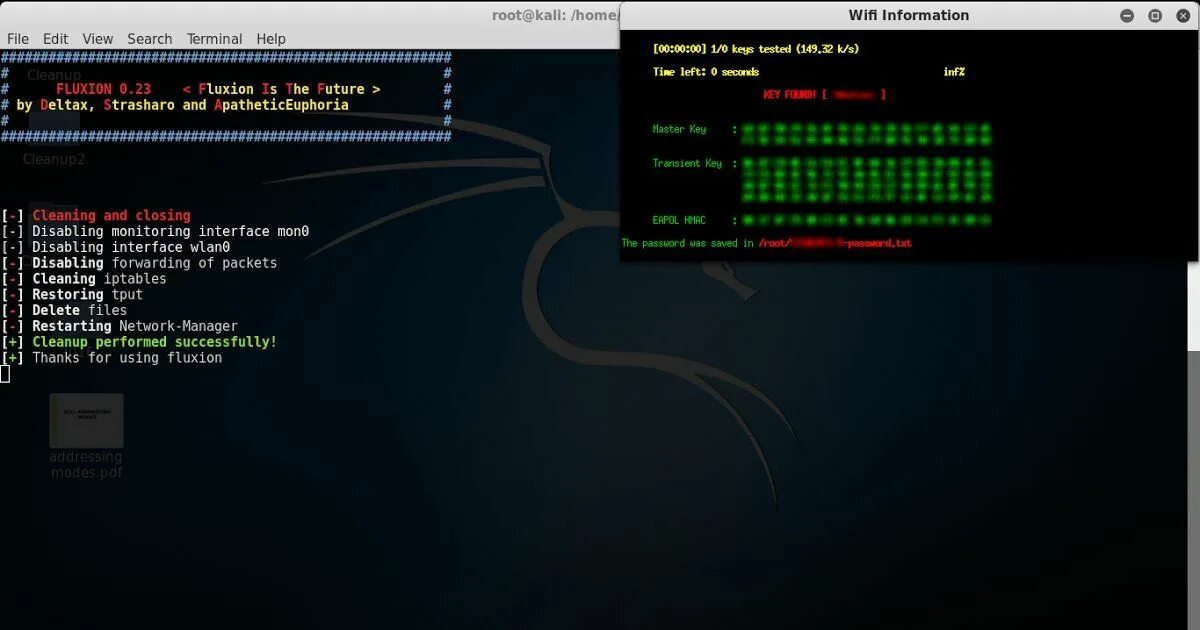The height and width of the screenshot is (630, 1200).
Task: Click the "by Deltax, Strasharo" credits line
Action: (183, 105)
